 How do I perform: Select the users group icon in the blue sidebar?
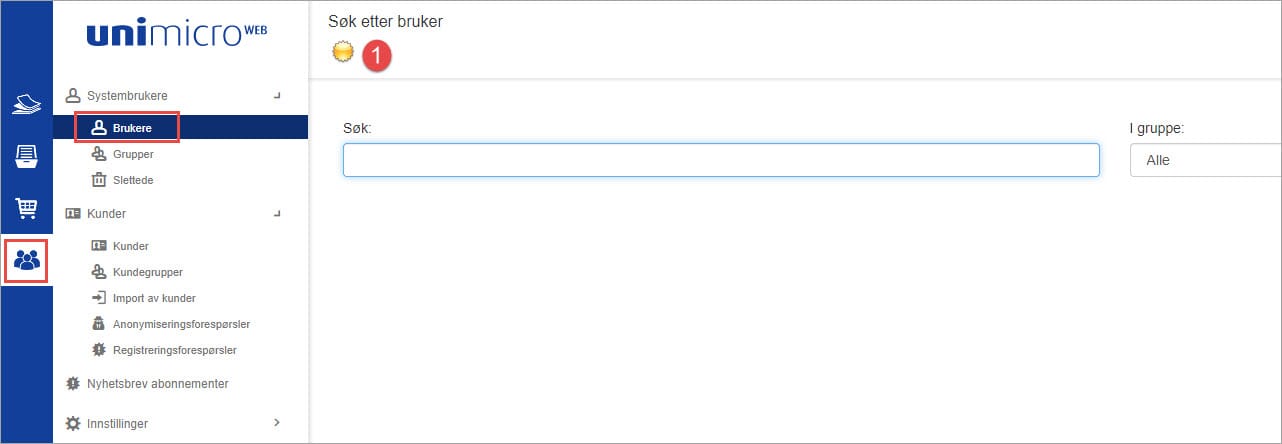(27, 260)
